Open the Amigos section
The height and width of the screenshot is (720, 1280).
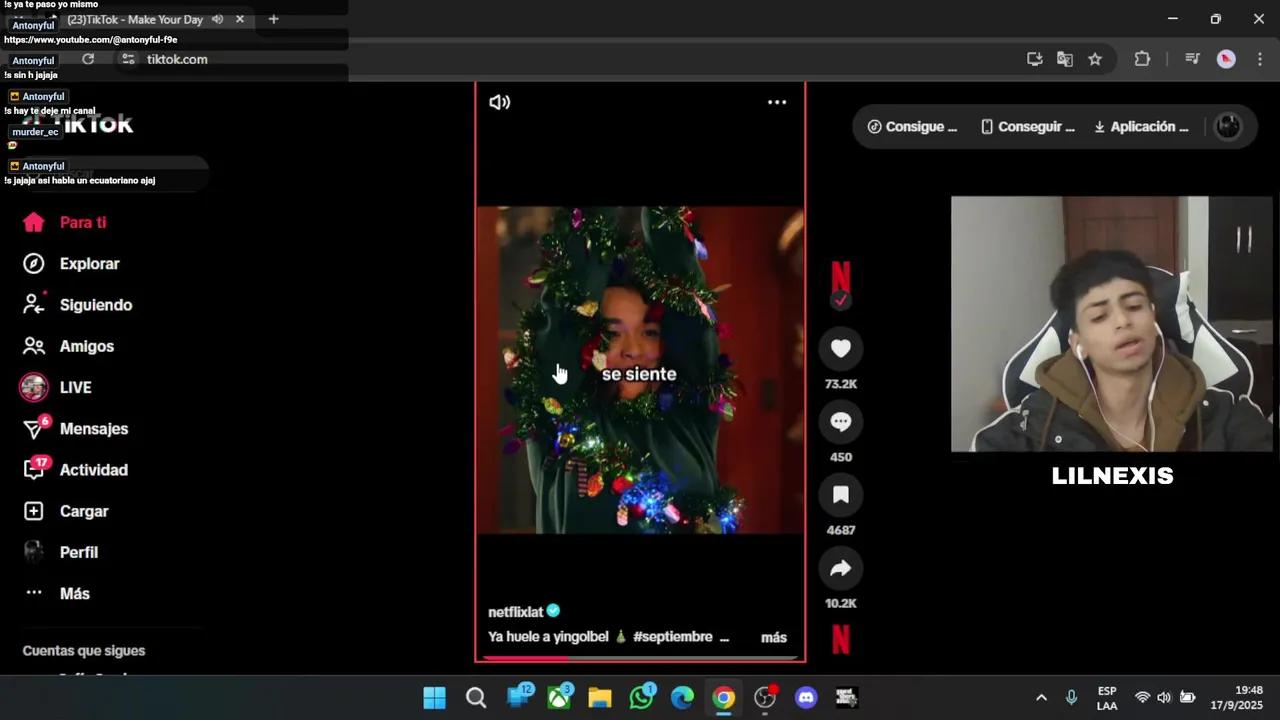pos(68,346)
